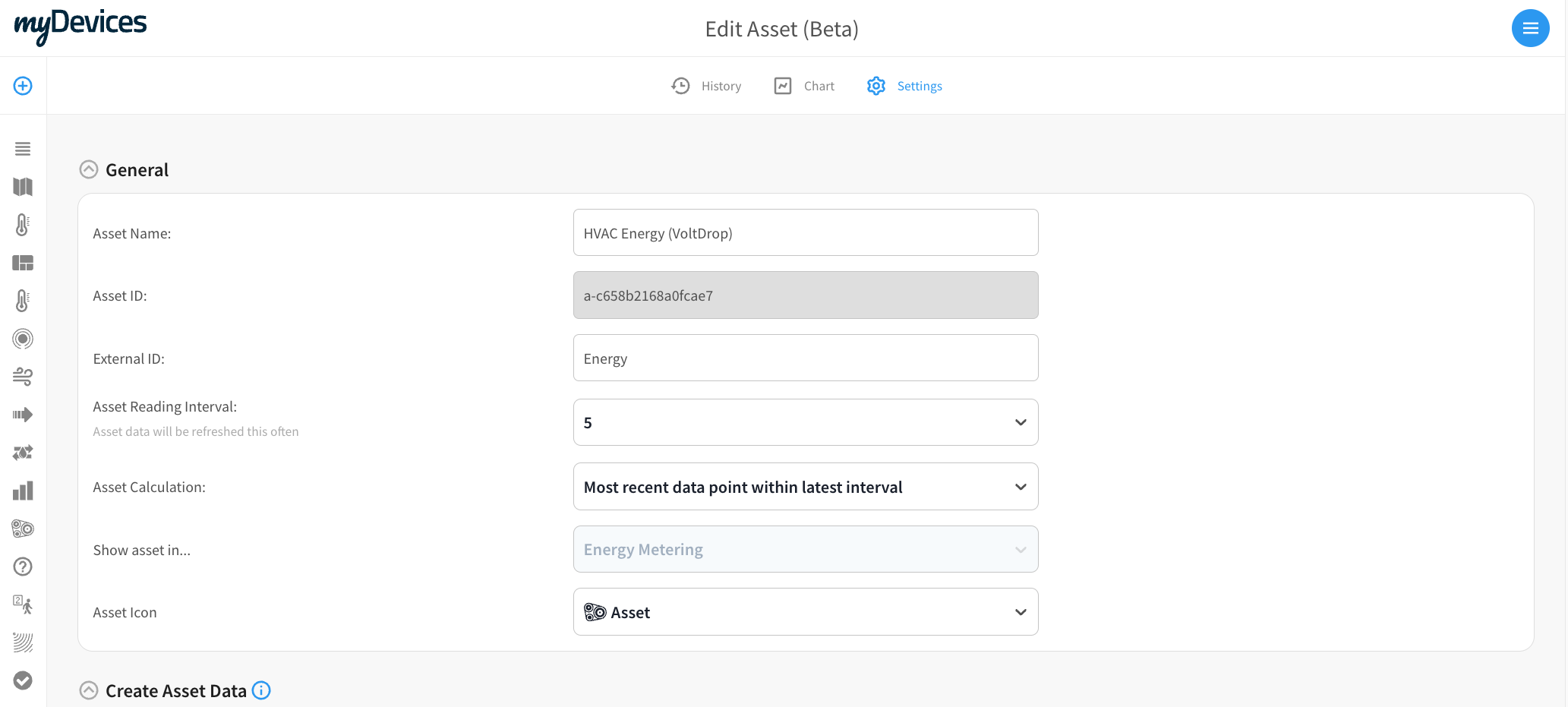1568x707 pixels.
Task: Open the Asset Reading Interval dropdown
Action: (x=805, y=422)
